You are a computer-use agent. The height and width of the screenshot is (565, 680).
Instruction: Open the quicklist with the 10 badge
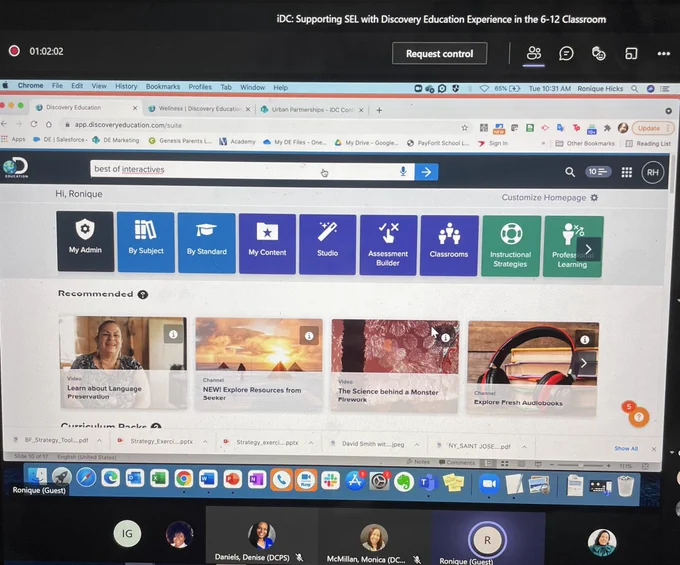click(x=597, y=172)
